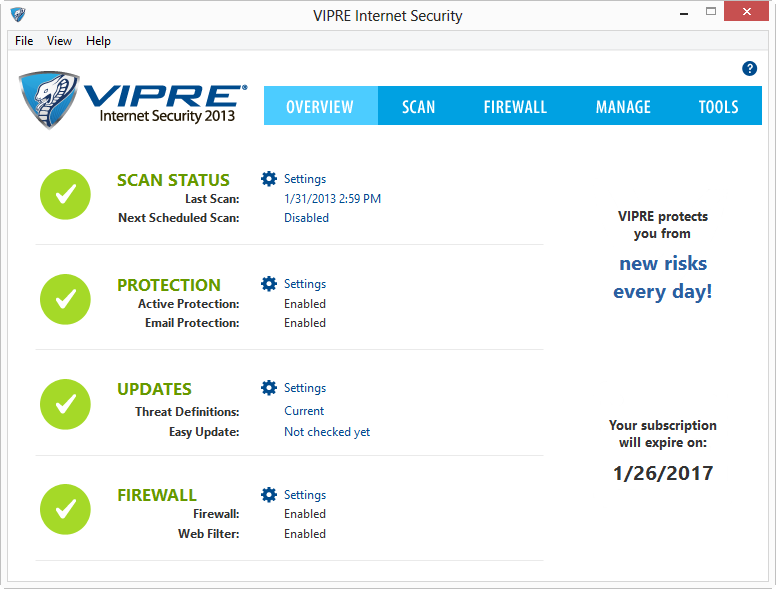Click the Next Scheduled Scan 'Disabled' link
The width and height of the screenshot is (776, 589).
(306, 218)
